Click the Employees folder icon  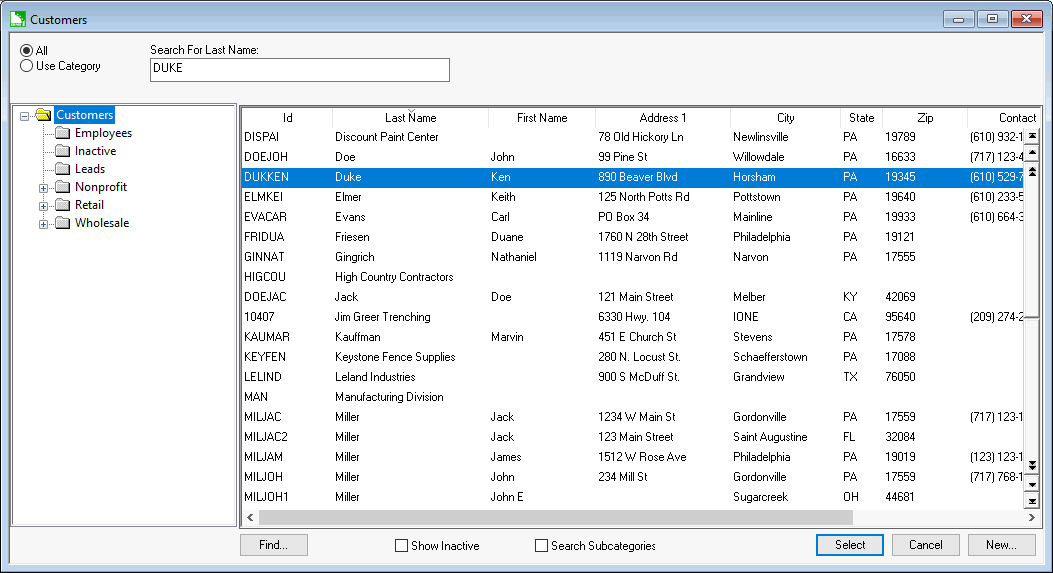(62, 133)
